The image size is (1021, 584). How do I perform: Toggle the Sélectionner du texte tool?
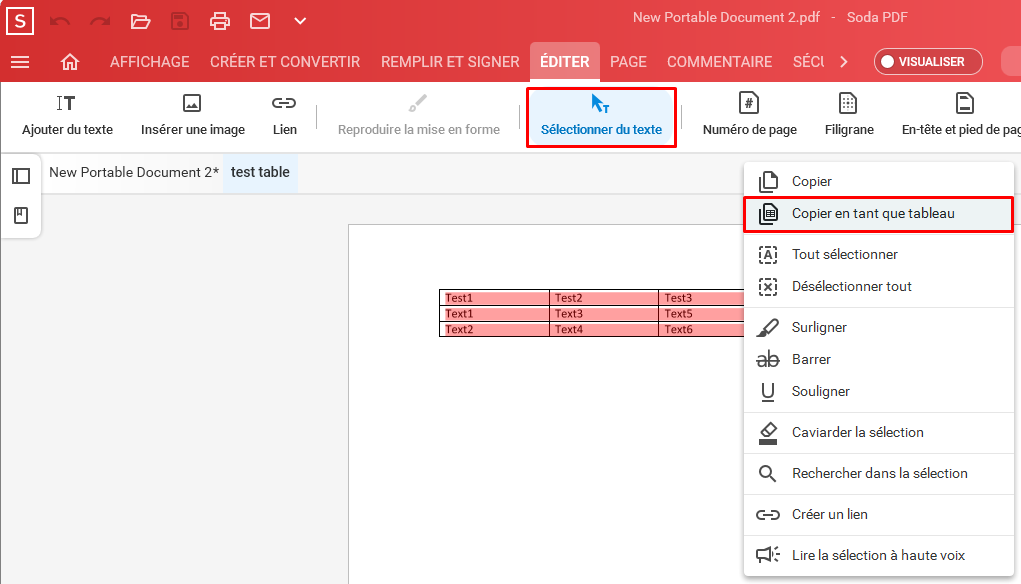click(600, 113)
